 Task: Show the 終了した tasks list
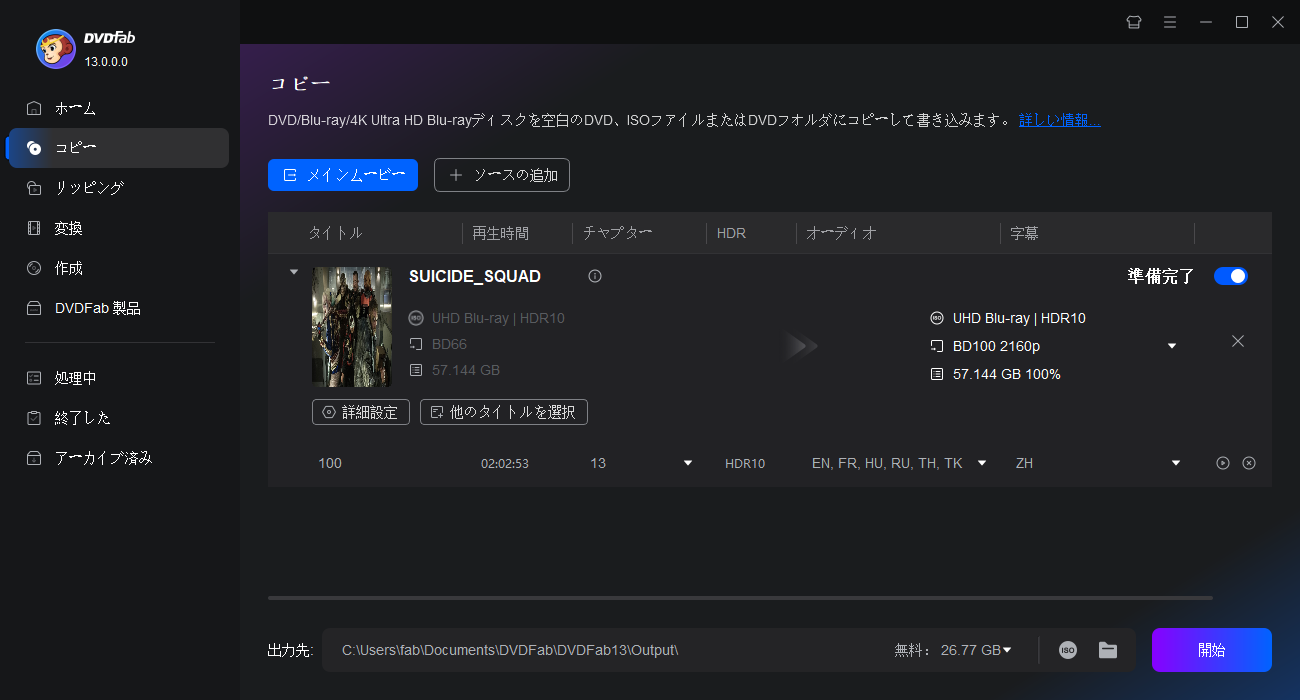119,418
